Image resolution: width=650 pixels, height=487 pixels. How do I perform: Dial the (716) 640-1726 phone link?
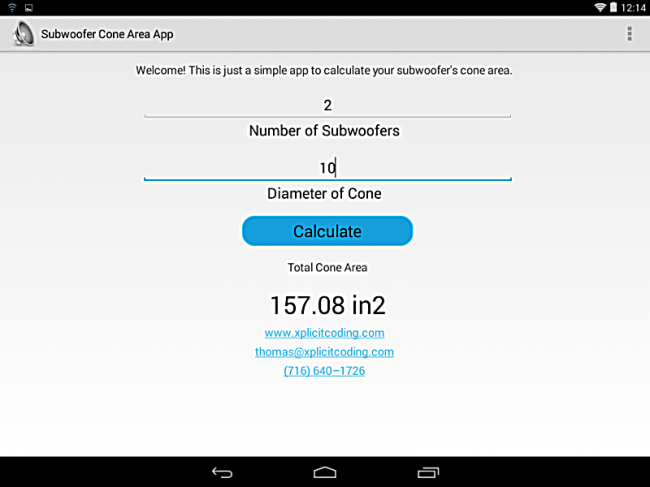324,371
